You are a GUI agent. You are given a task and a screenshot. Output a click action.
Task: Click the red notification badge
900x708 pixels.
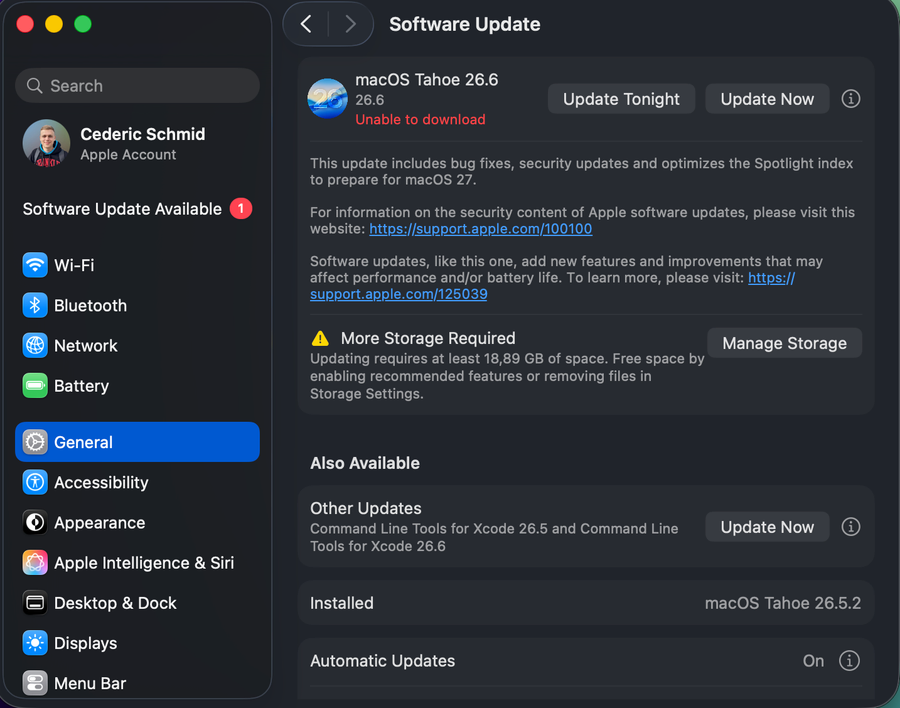click(x=241, y=208)
